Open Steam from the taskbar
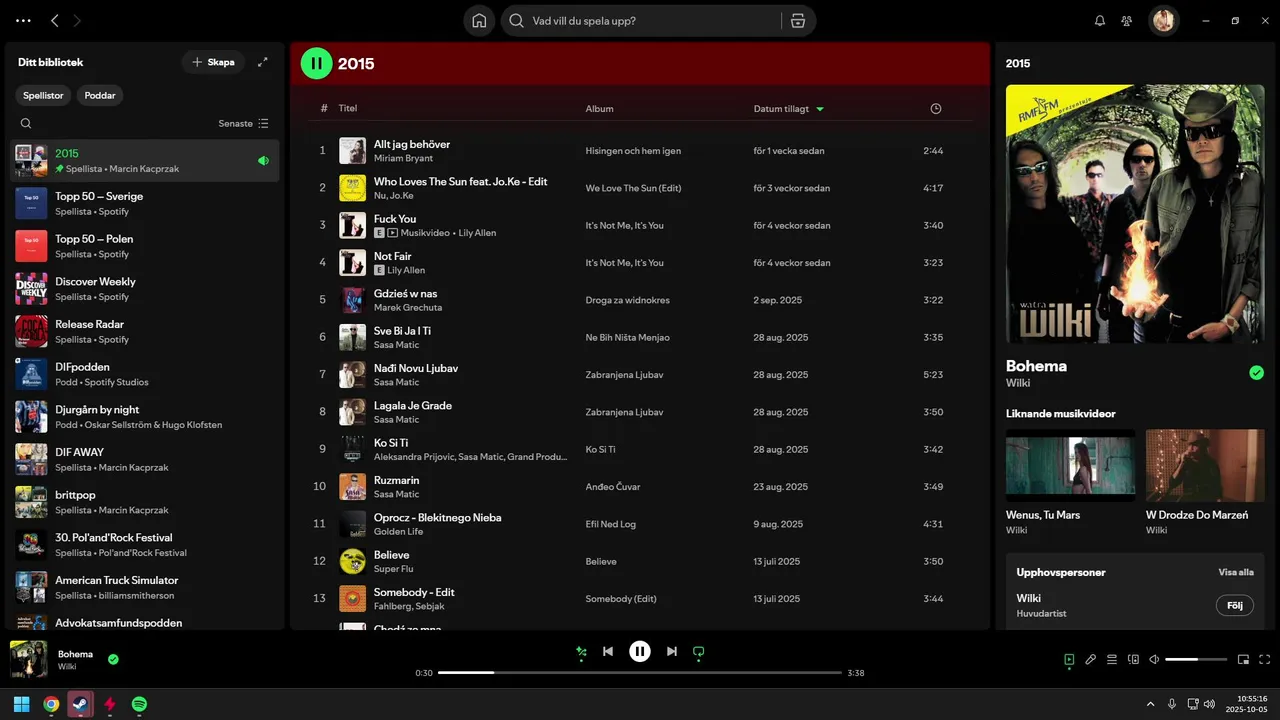 coord(80,704)
